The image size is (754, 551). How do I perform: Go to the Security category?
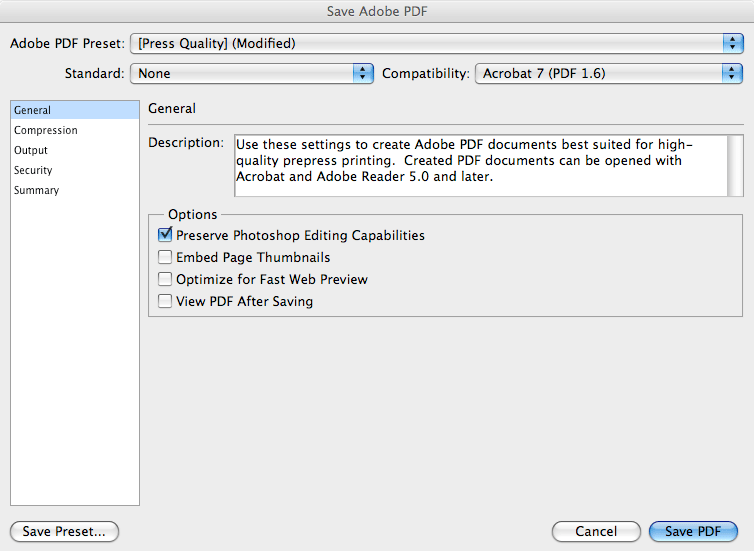coord(75,170)
